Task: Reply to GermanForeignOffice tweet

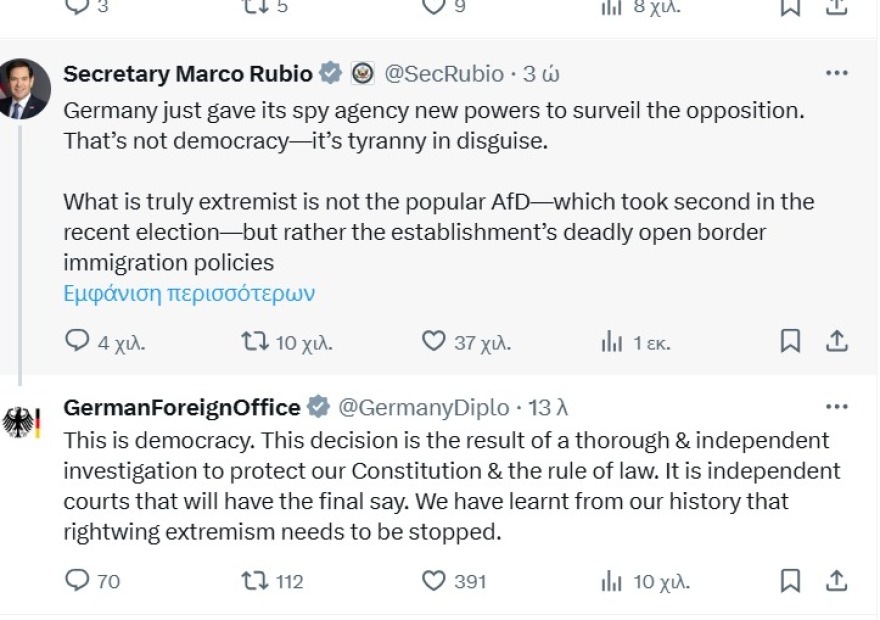Action: pyautogui.click(x=78, y=580)
